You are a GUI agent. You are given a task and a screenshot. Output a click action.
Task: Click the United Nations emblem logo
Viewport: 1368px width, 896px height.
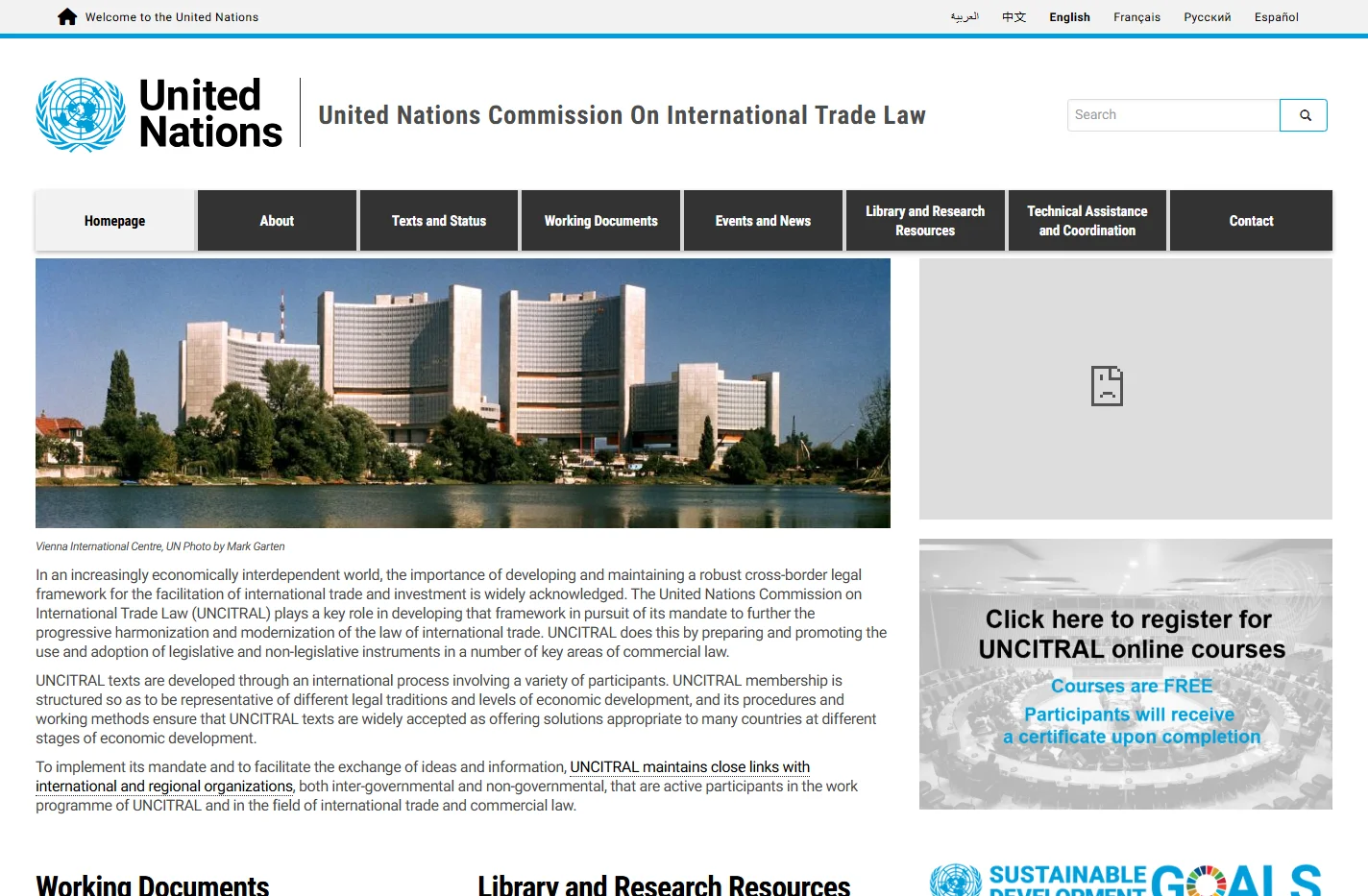81,115
